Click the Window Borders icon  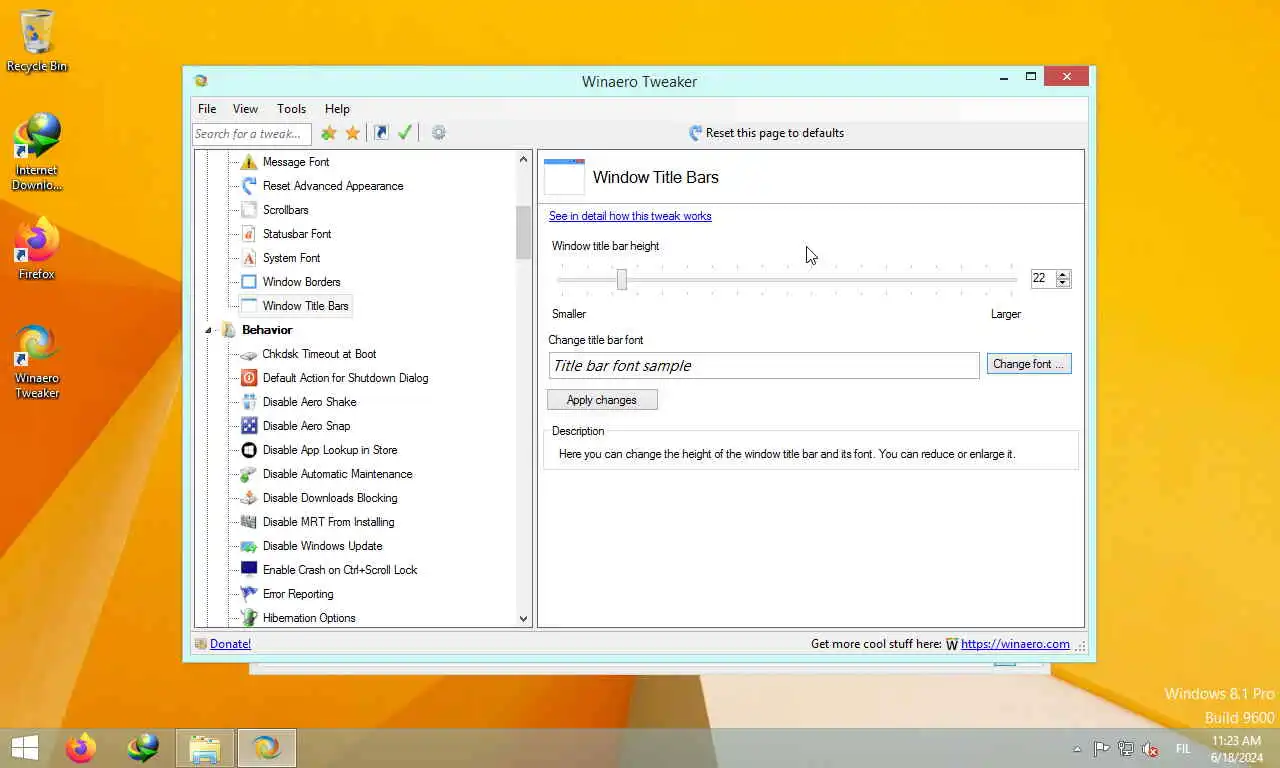(249, 282)
